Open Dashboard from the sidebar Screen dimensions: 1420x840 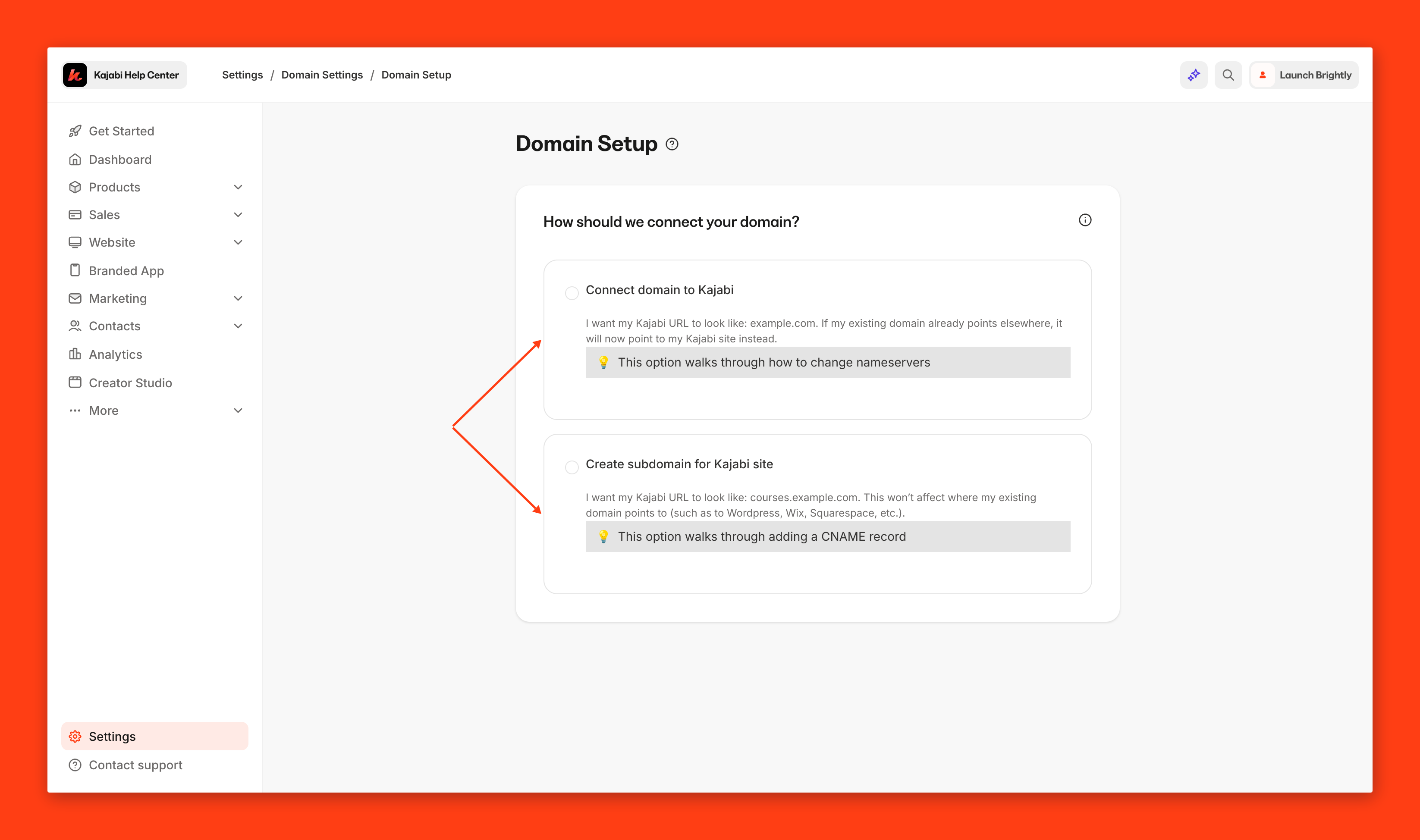click(x=120, y=160)
